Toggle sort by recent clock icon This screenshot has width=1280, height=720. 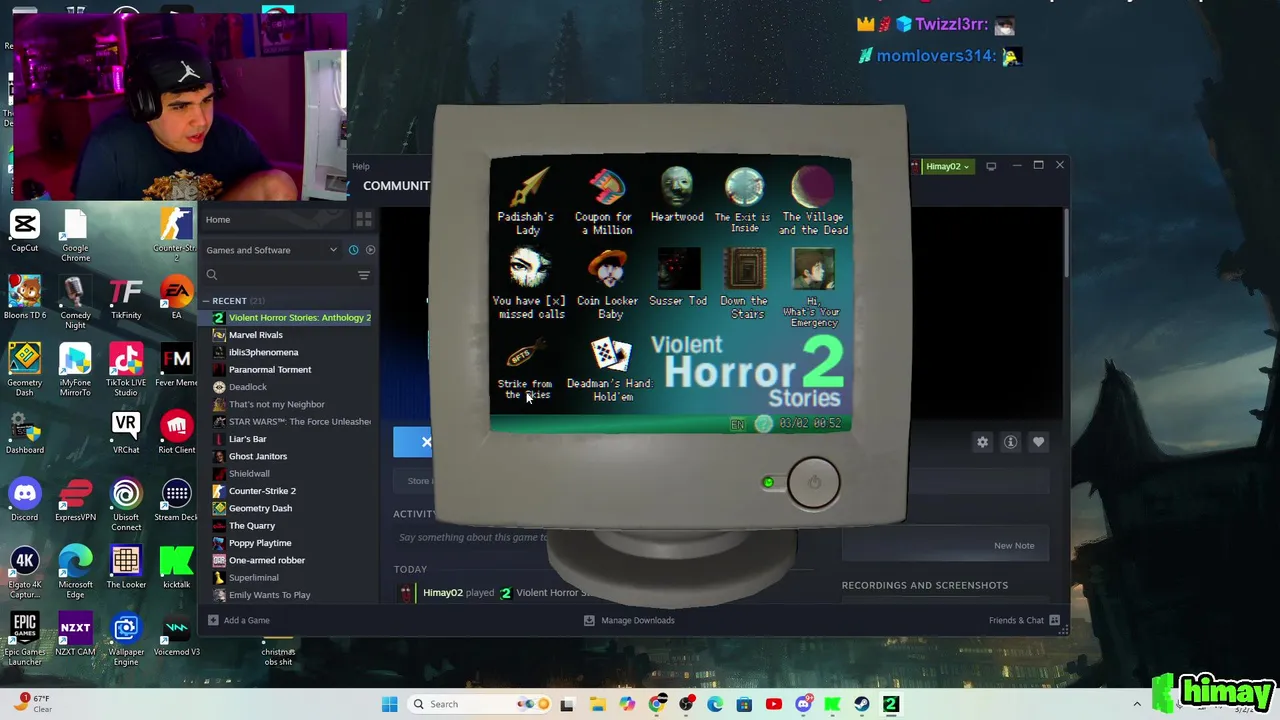coord(353,250)
